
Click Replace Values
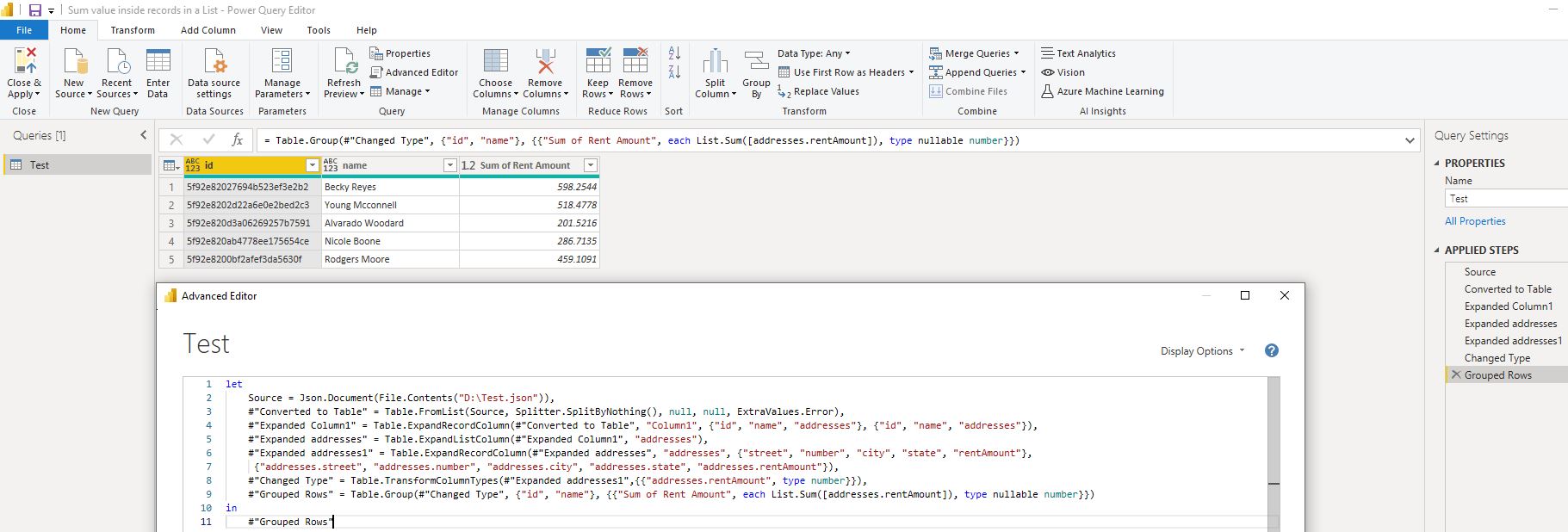[x=818, y=91]
